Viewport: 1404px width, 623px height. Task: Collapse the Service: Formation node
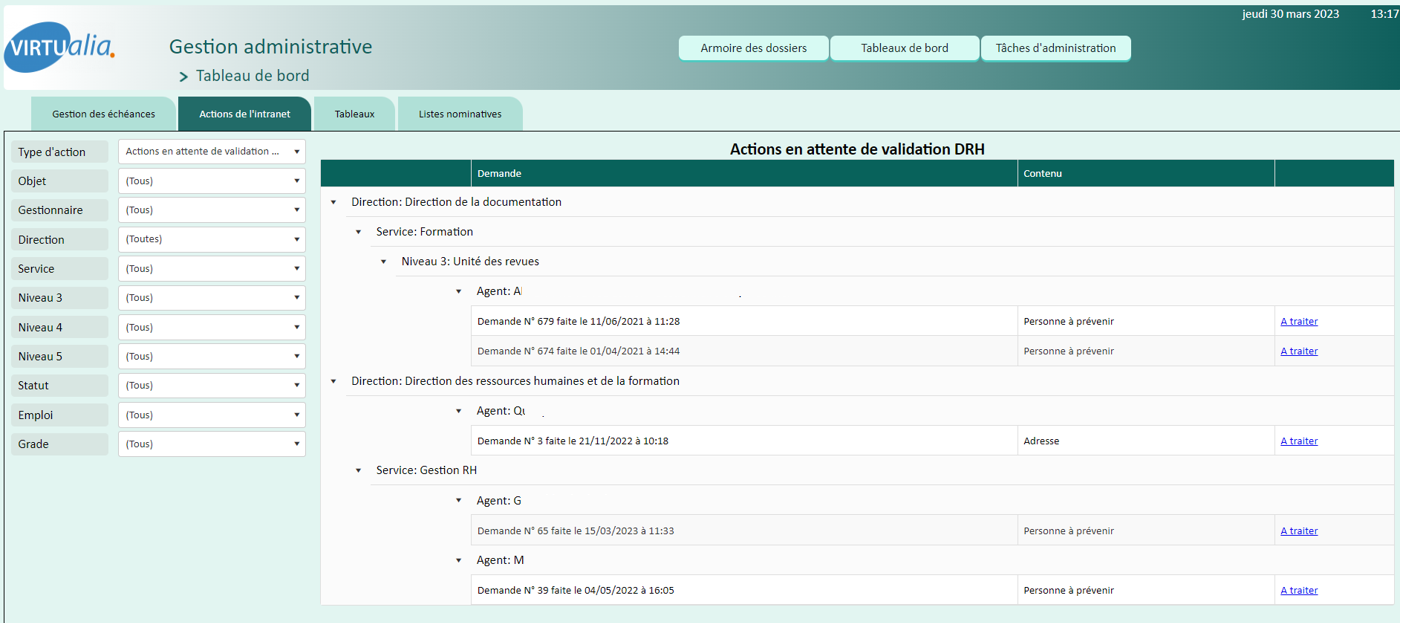pos(359,232)
